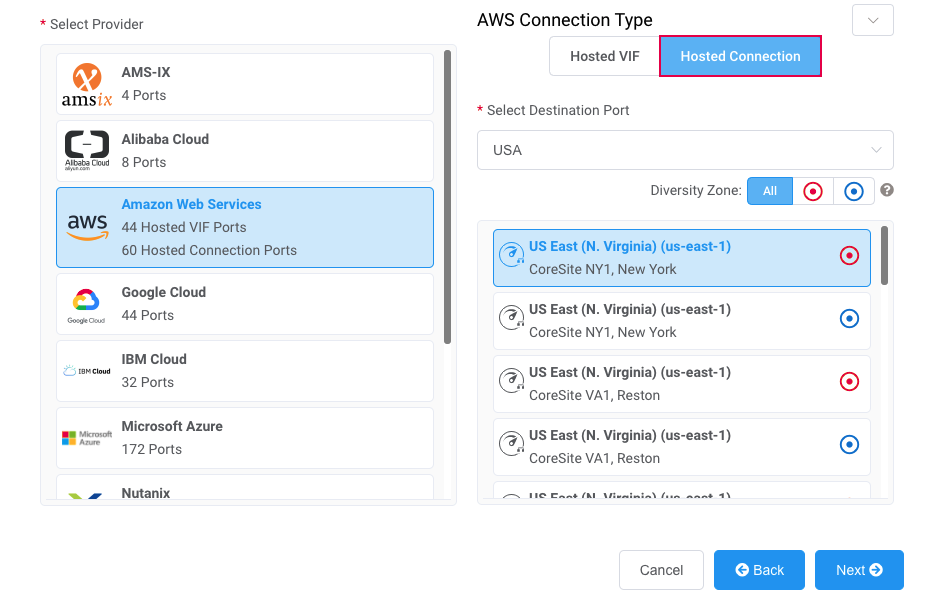Proceed with the Next button
925x600 pixels.
coord(859,570)
